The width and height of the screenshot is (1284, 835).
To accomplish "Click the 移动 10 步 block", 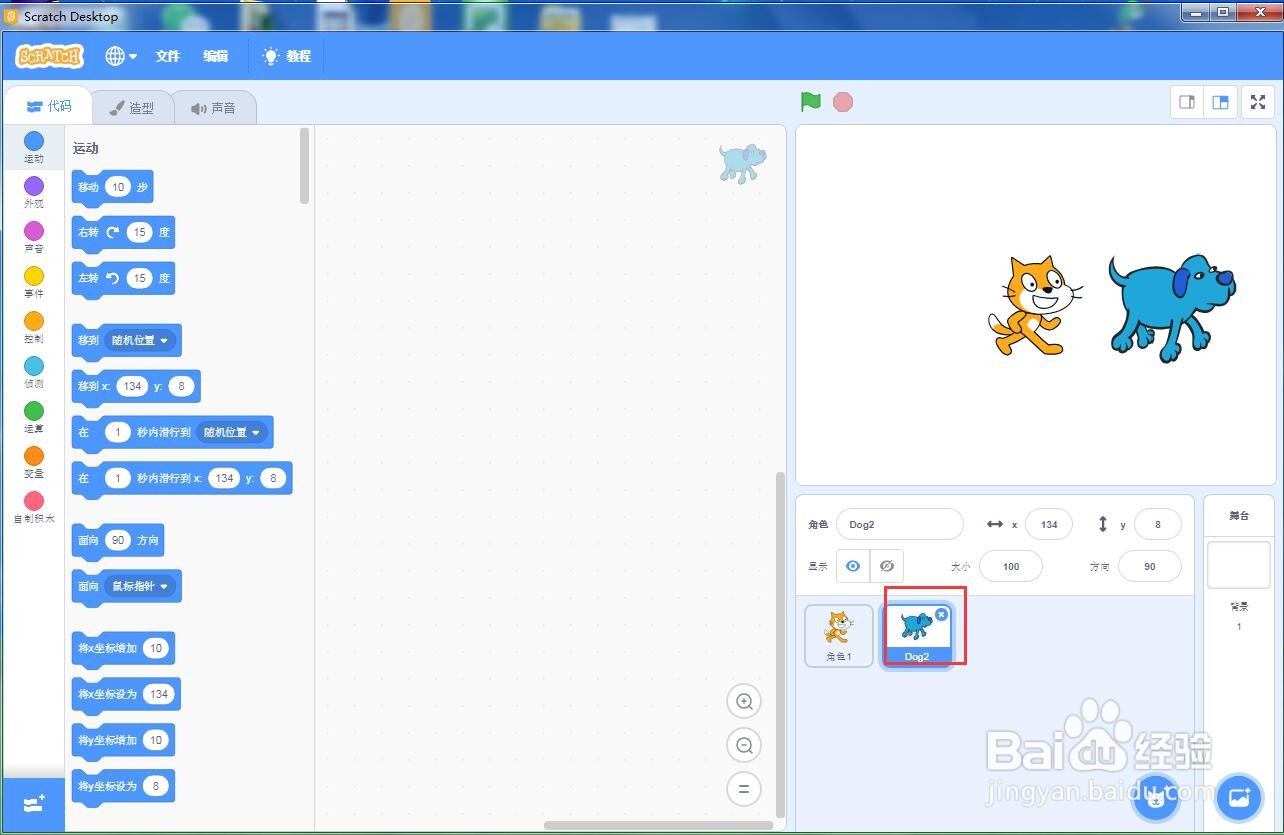I will coord(113,187).
